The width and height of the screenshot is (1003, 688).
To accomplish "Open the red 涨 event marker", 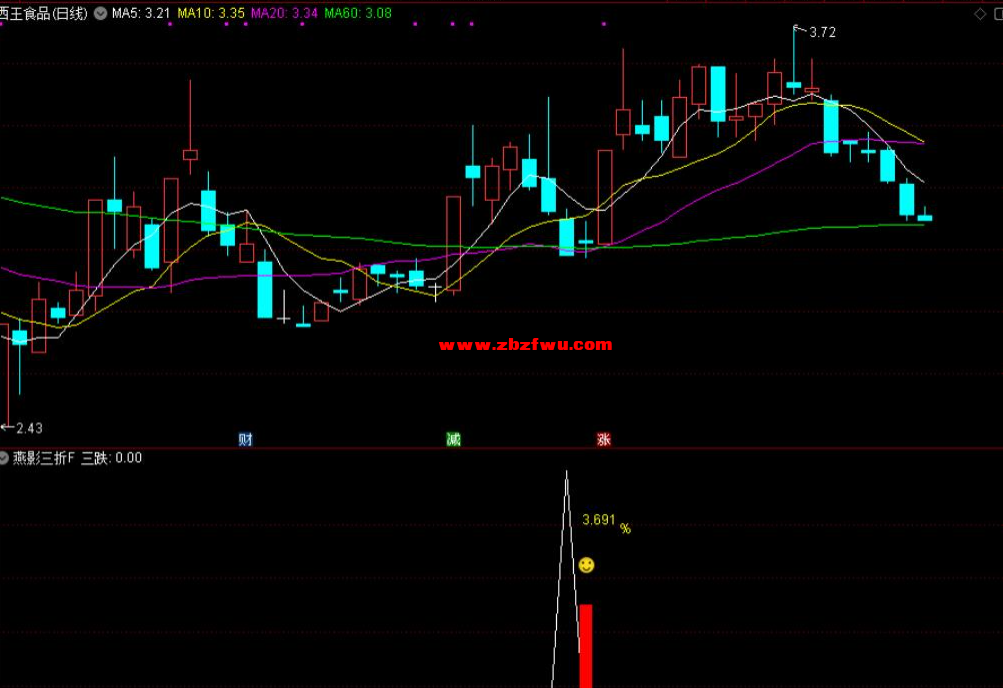I will click(604, 439).
